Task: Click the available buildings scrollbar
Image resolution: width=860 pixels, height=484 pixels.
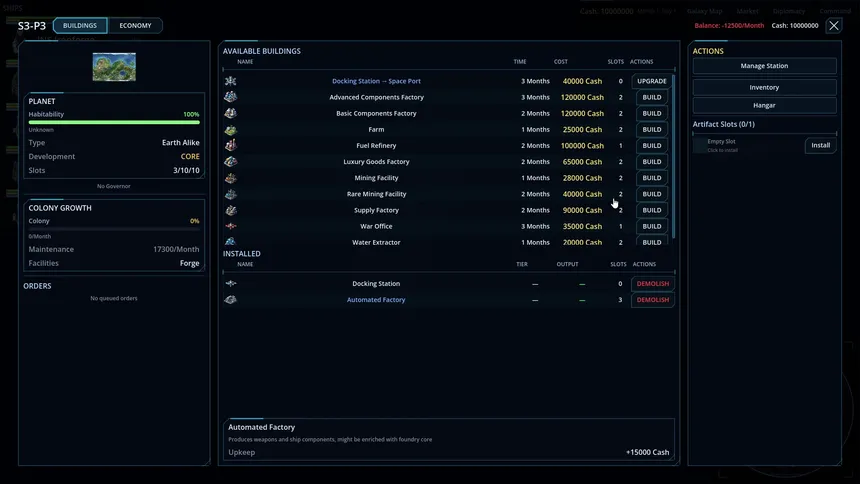Action: coord(673,156)
